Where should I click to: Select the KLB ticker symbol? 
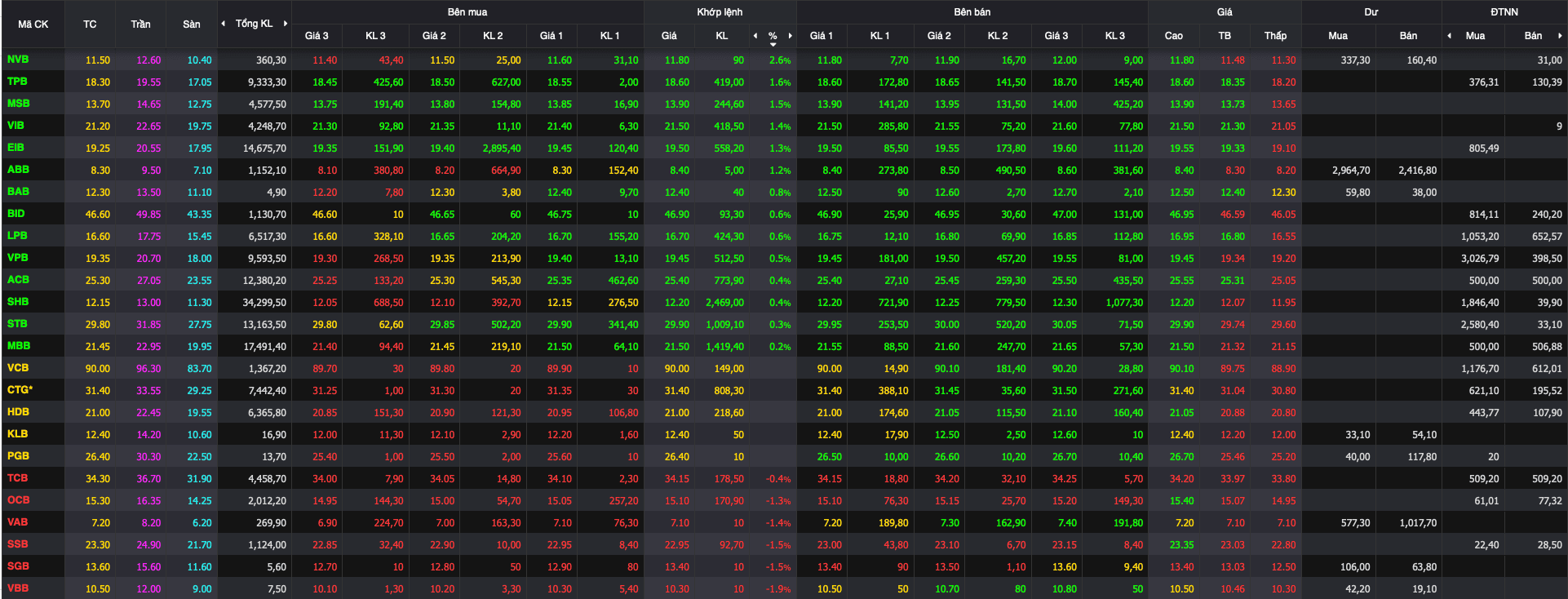coord(17,434)
